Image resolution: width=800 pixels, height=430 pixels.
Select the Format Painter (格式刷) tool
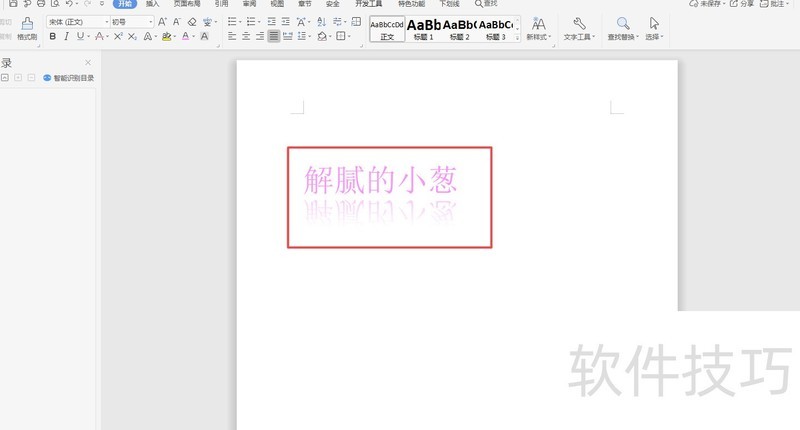pos(27,29)
